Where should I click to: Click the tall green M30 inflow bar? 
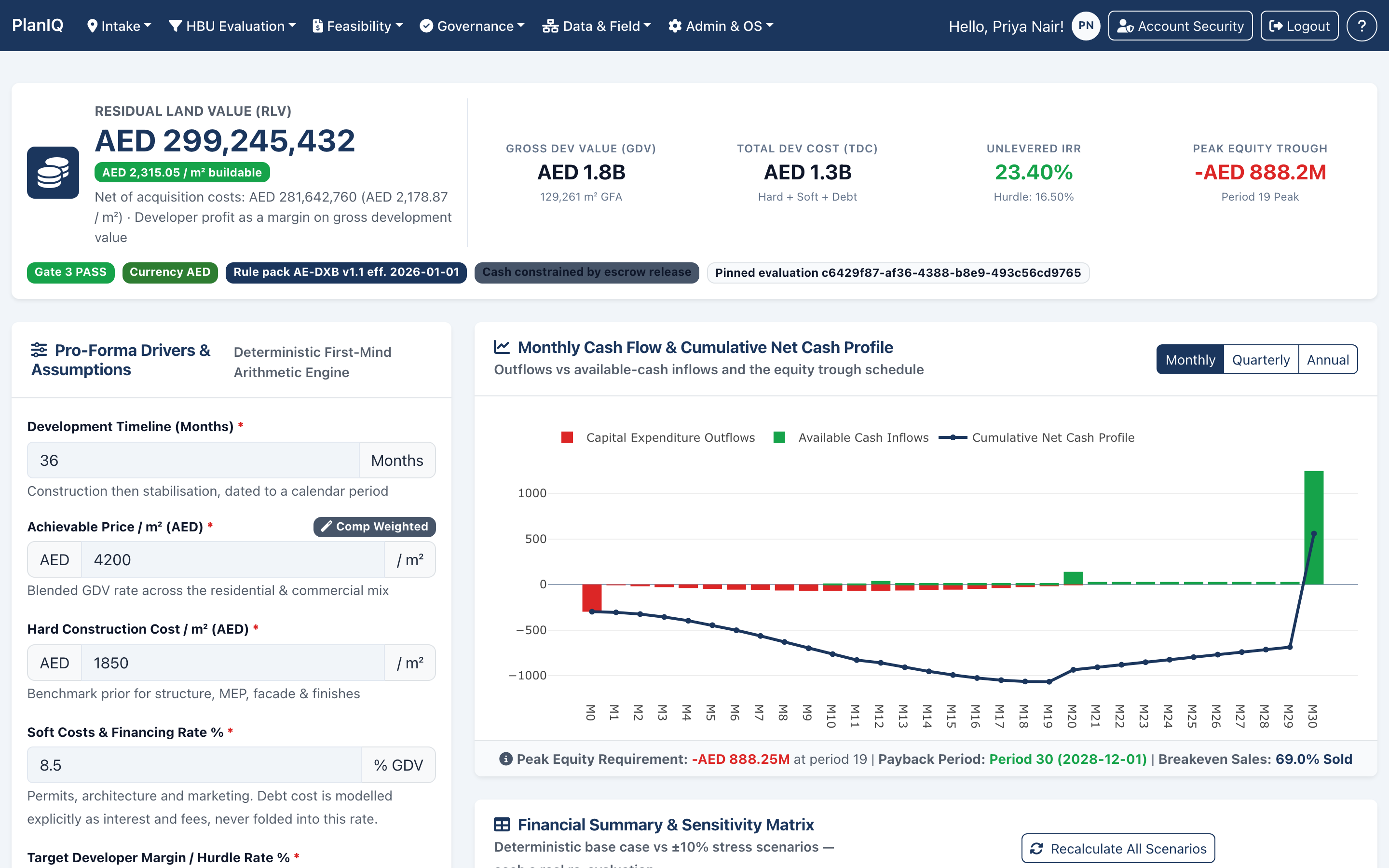1313,528
